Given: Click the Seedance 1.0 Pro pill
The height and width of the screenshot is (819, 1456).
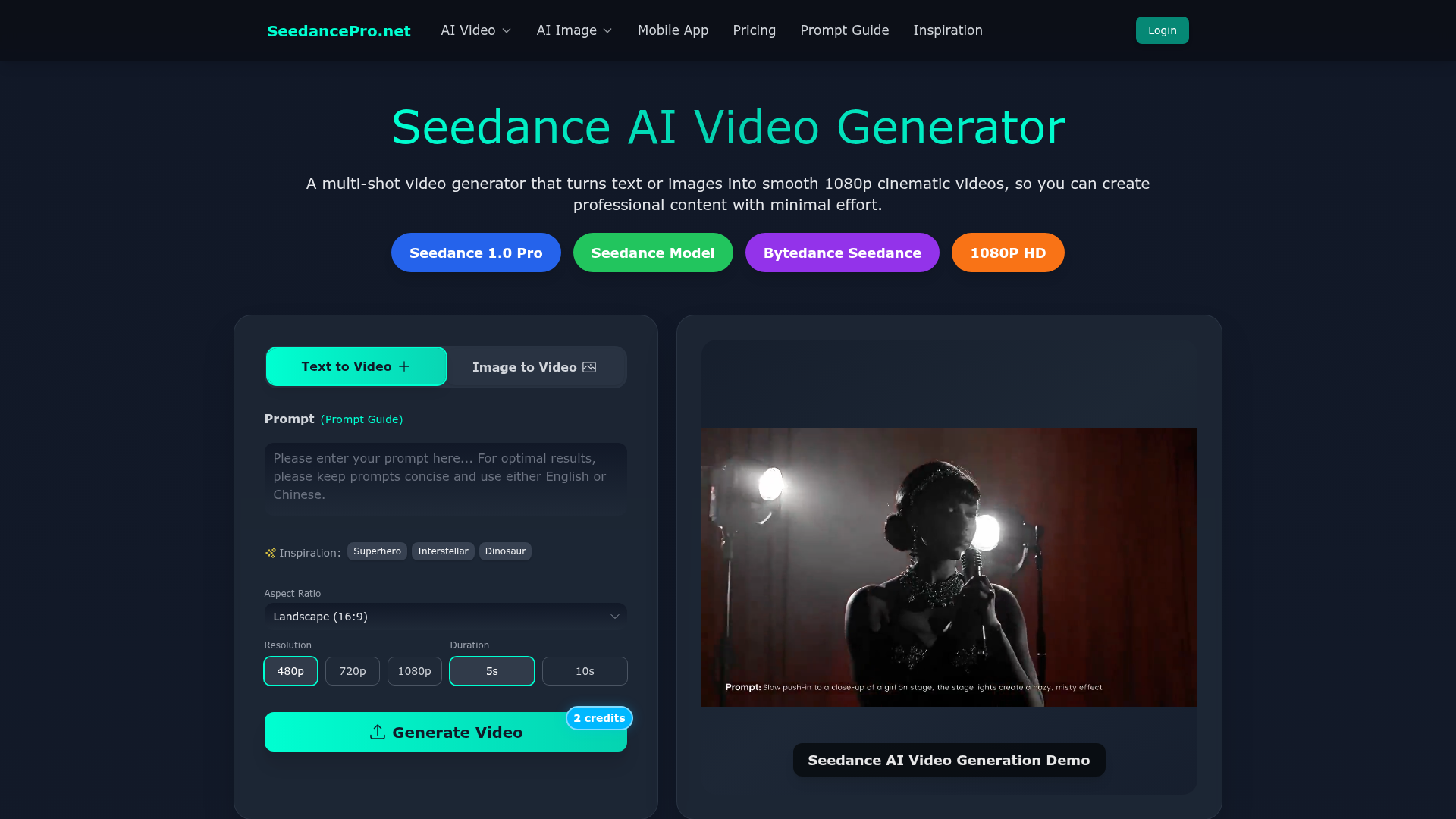Looking at the screenshot, I should [x=476, y=253].
